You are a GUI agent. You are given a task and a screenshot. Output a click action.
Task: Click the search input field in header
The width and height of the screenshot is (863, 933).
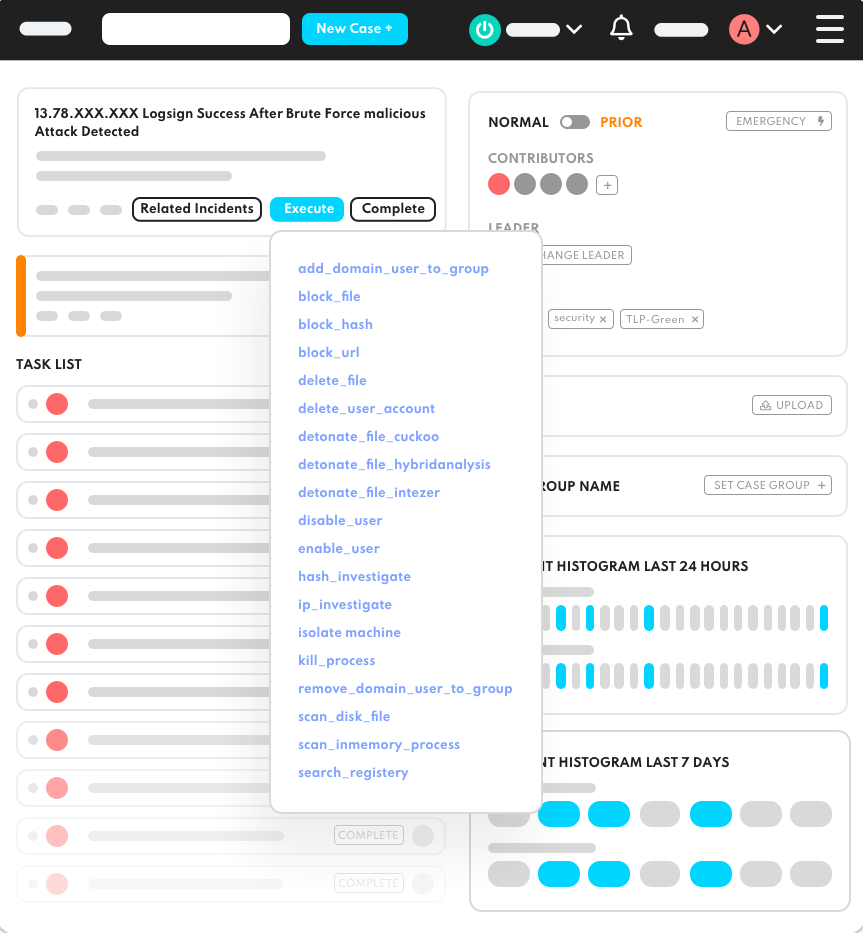196,29
